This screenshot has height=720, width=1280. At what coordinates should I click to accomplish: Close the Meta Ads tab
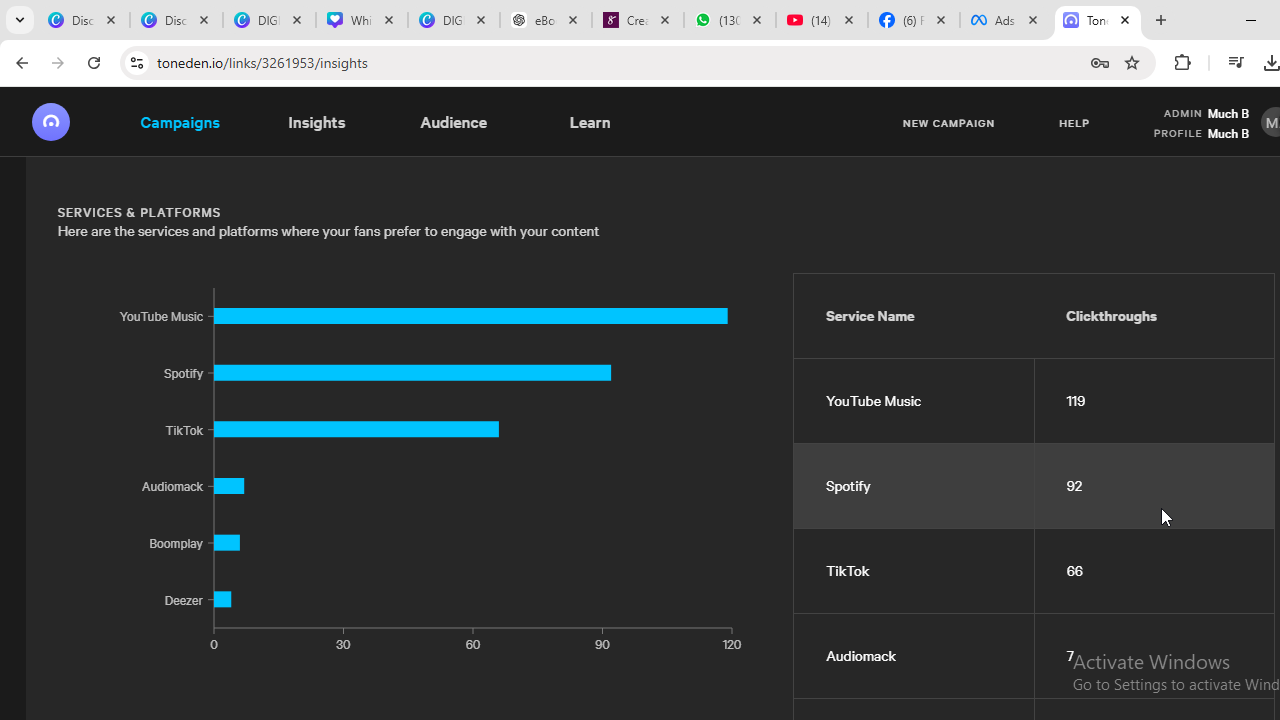[1033, 20]
